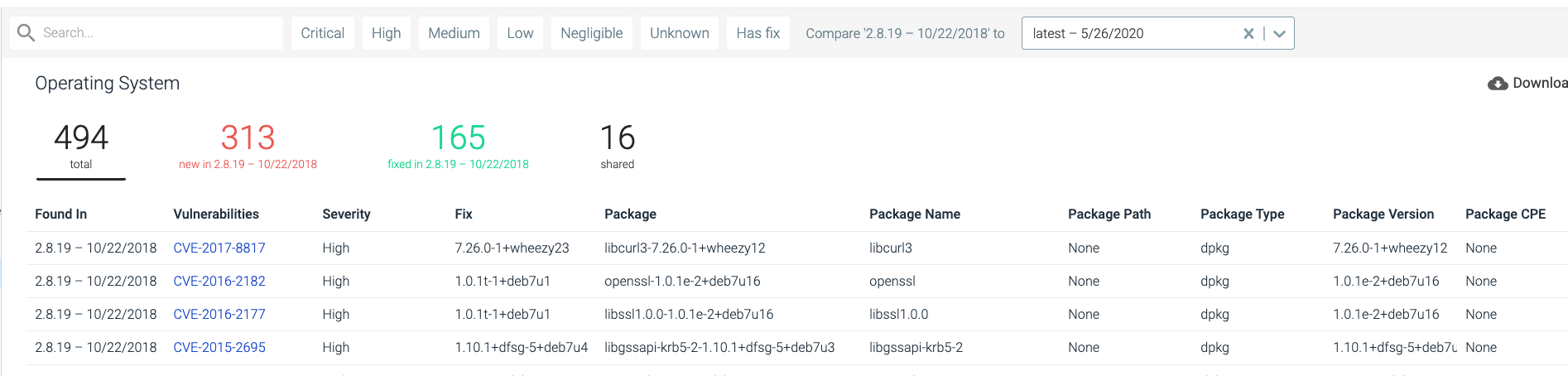1568x376 pixels.
Task: Select the 165 fixed vulnerabilities tab
Action: tap(458, 147)
